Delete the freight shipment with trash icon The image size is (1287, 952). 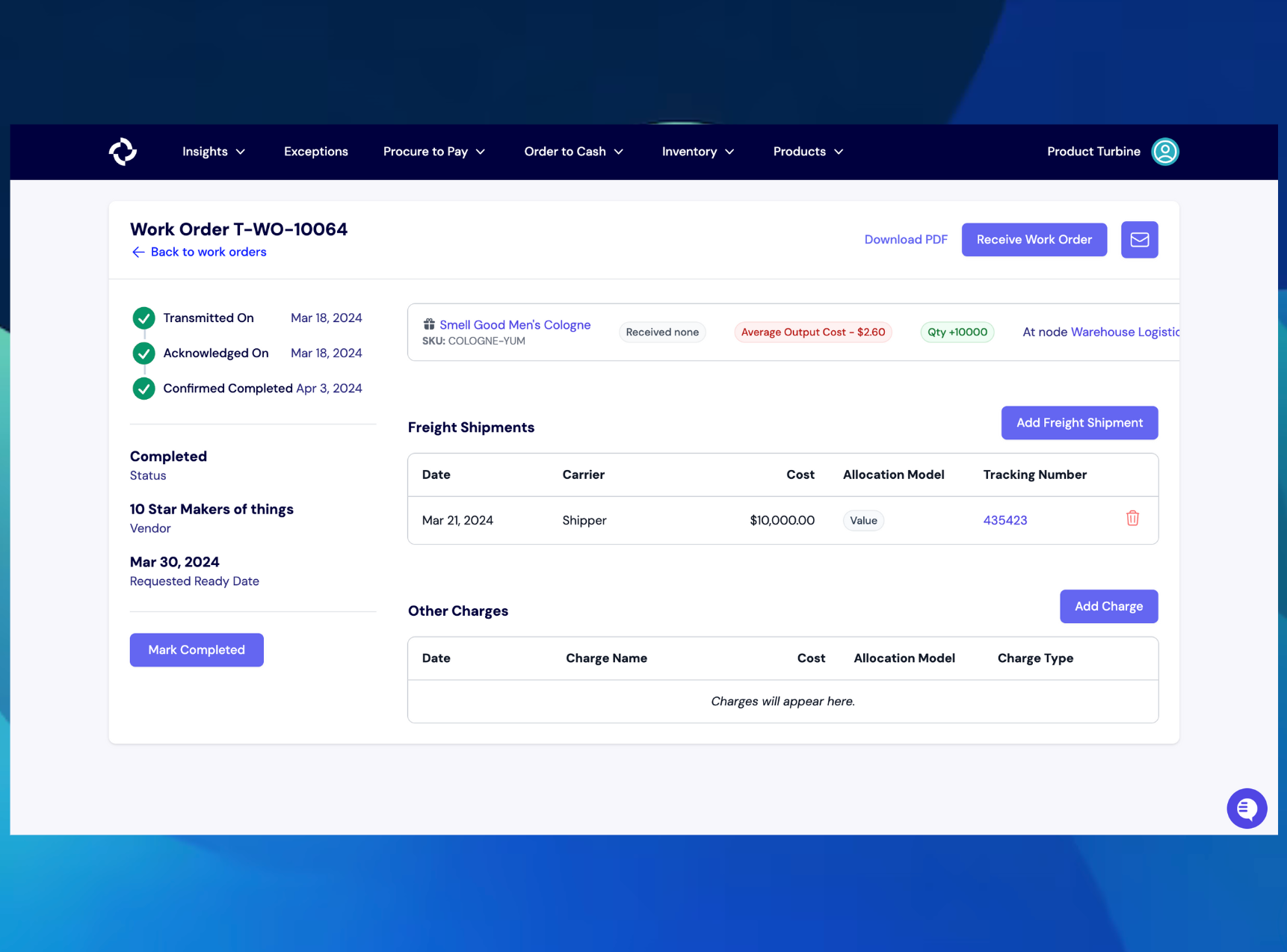click(x=1132, y=519)
